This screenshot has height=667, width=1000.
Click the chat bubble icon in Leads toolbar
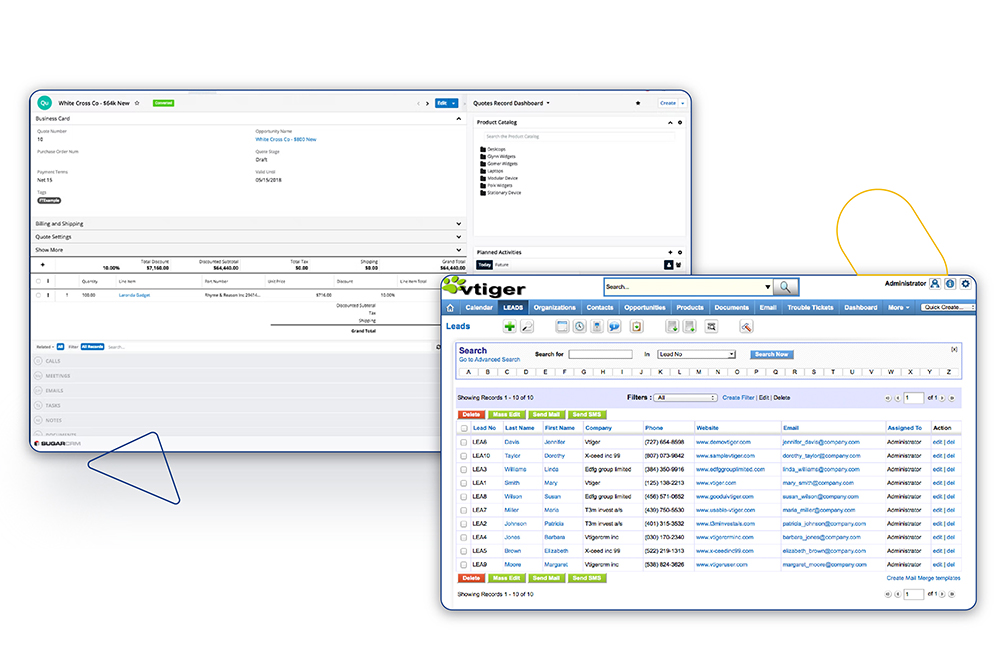click(x=614, y=326)
